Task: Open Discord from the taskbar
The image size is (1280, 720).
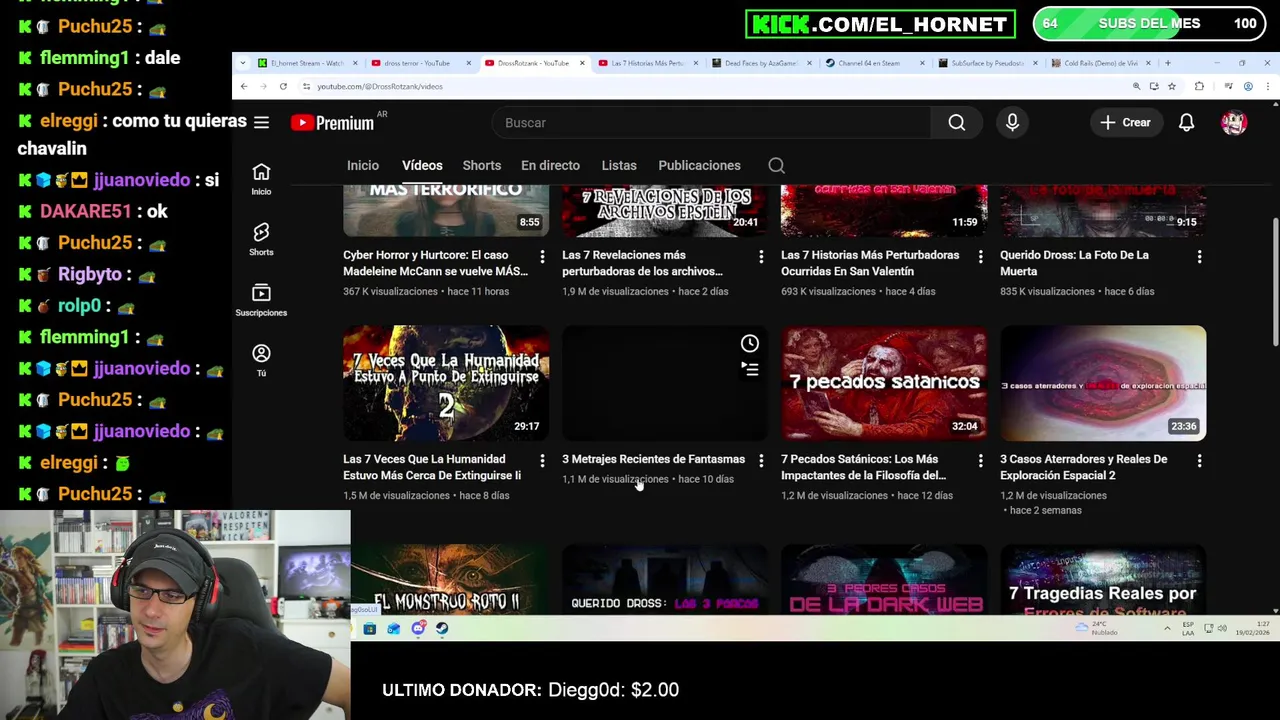Action: click(x=418, y=629)
